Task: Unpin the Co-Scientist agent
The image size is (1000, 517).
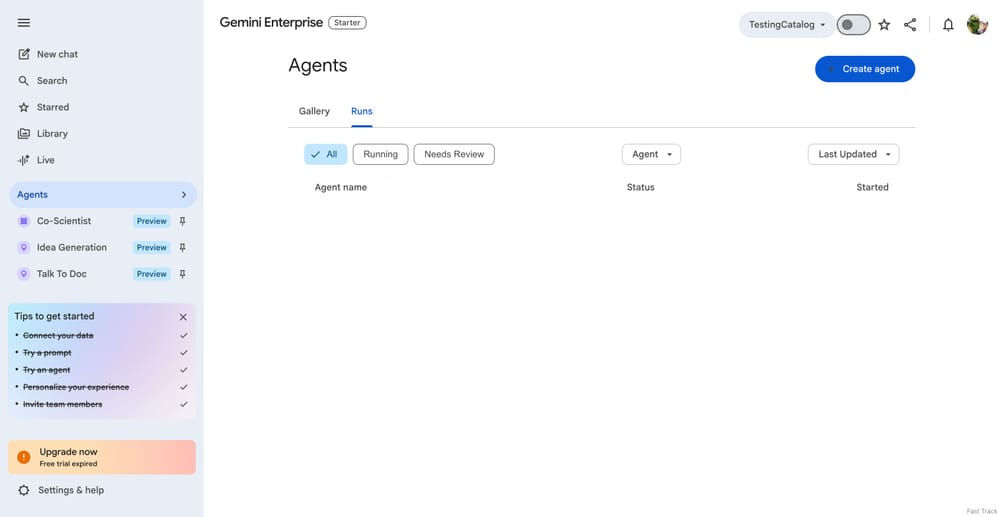Action: (x=182, y=221)
